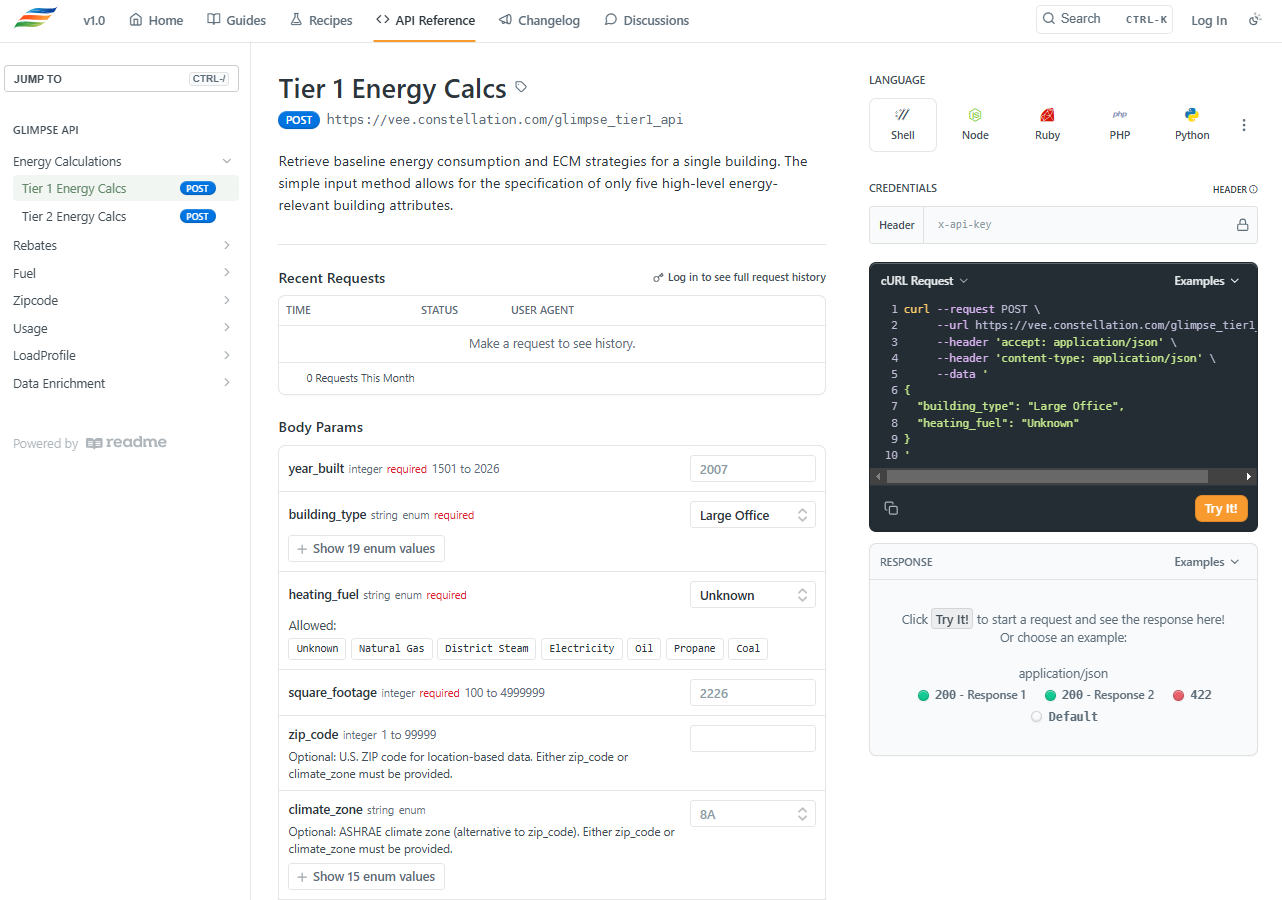
Task: Open the heating_fuel Unknown dropdown
Action: (753, 595)
